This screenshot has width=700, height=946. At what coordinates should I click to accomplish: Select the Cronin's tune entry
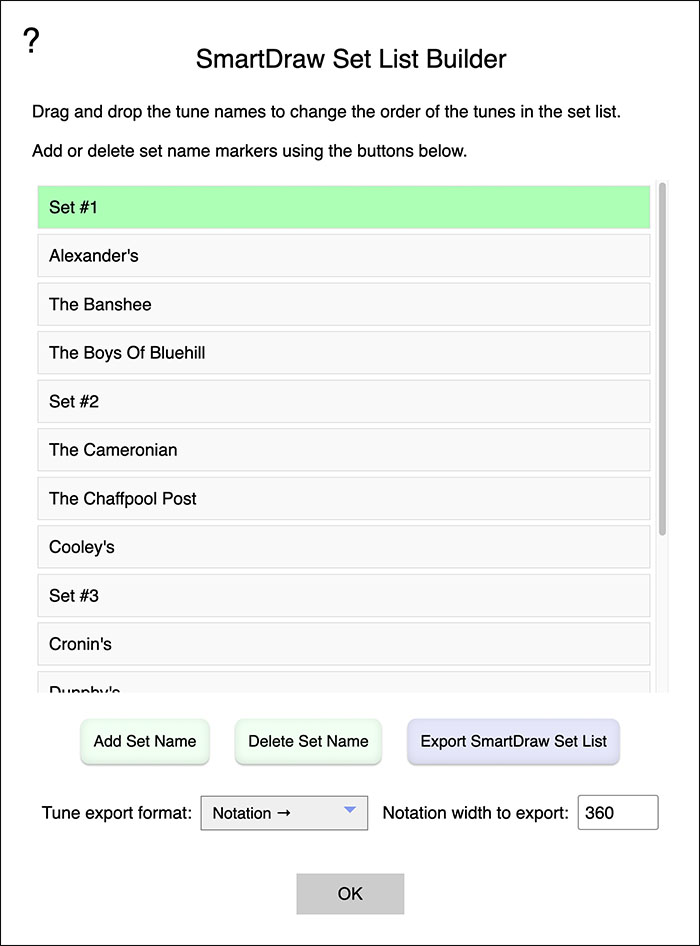point(344,644)
